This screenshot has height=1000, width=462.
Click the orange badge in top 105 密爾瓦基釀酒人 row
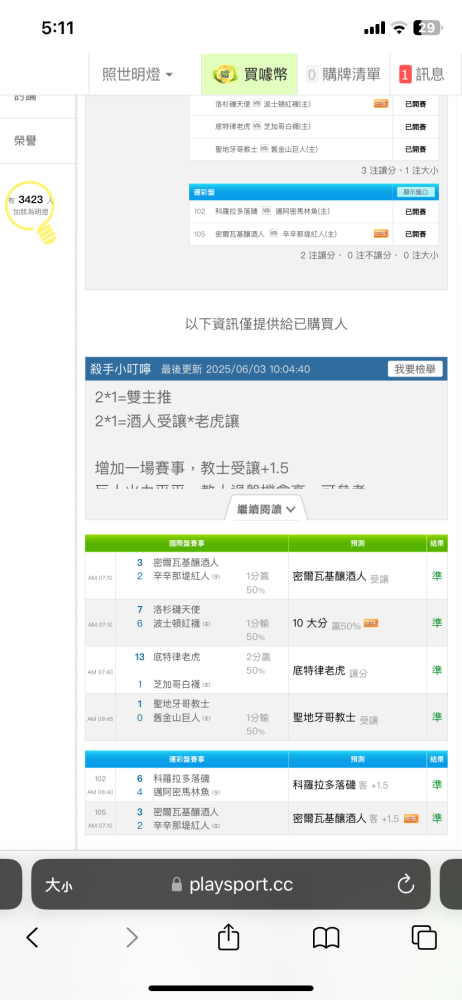380,233
